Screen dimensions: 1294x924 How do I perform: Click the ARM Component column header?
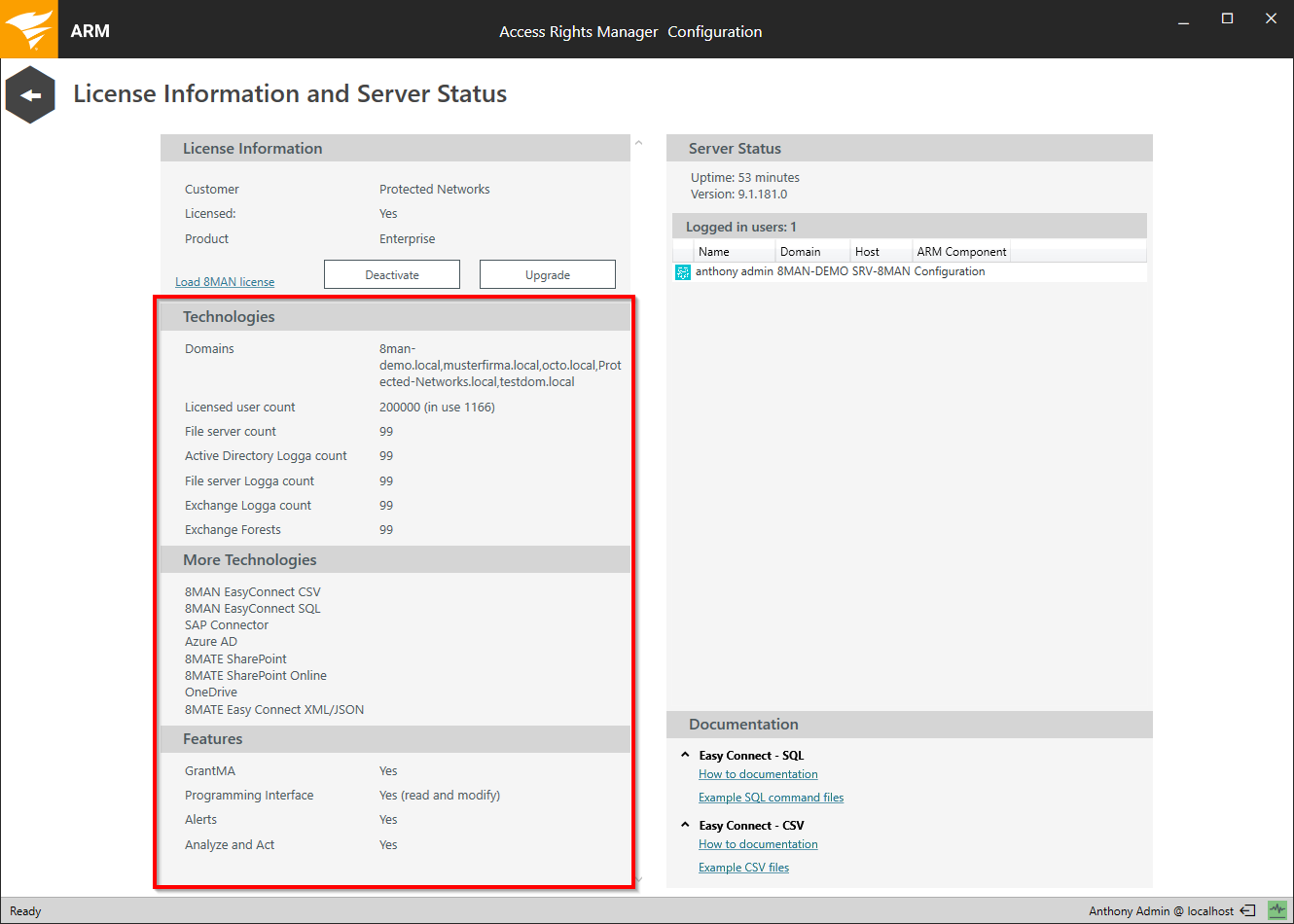tap(961, 251)
